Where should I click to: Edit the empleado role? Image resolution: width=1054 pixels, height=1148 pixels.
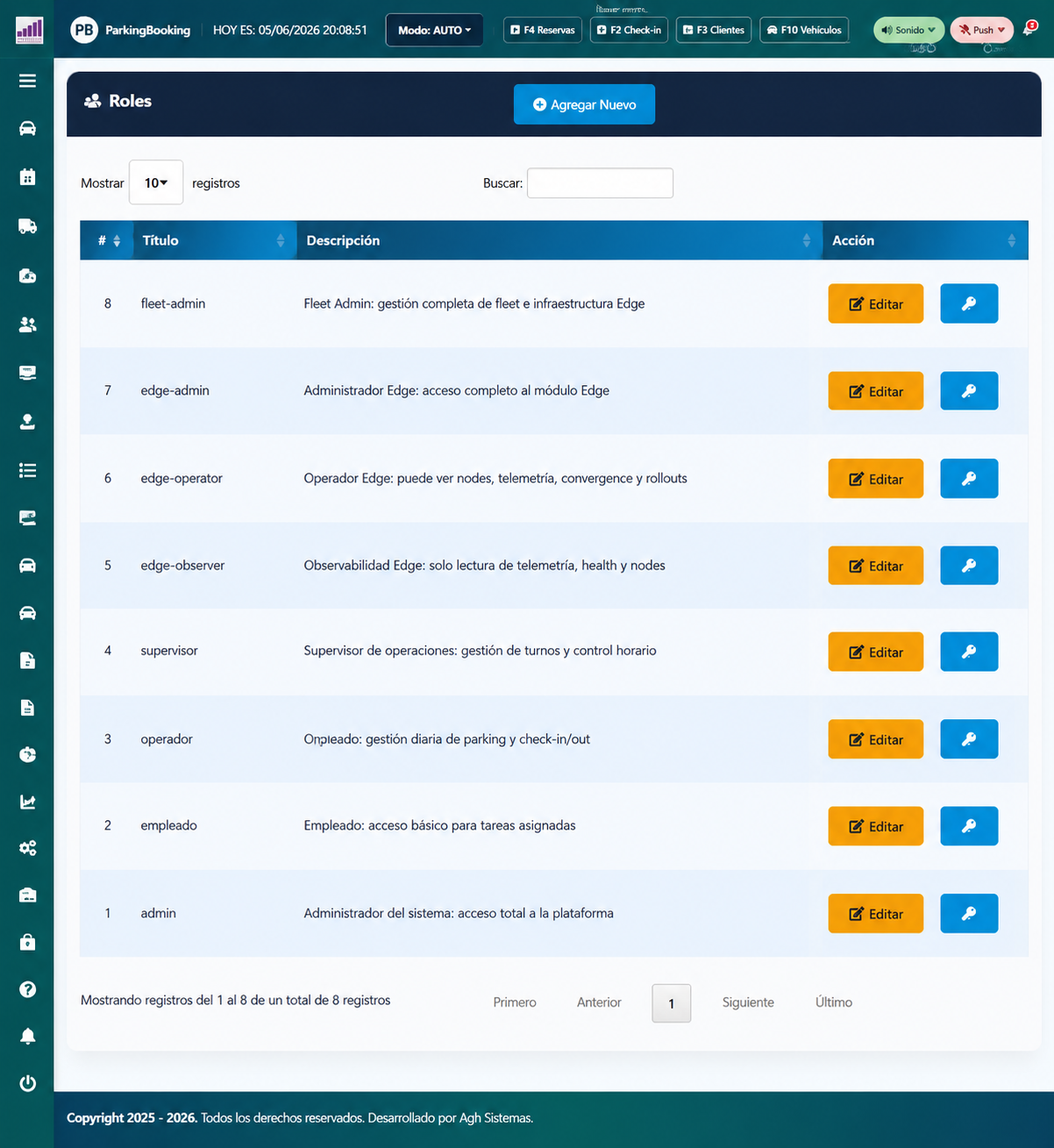click(x=876, y=825)
